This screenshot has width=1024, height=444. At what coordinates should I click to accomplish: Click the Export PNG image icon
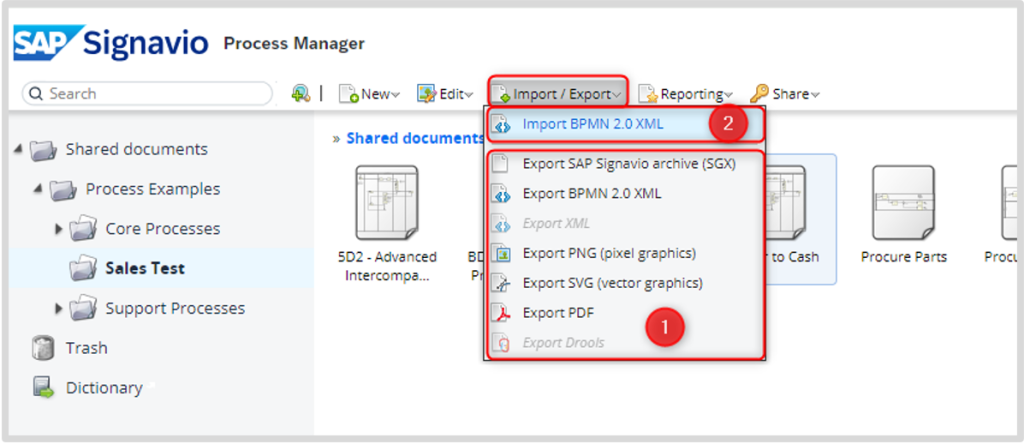501,253
